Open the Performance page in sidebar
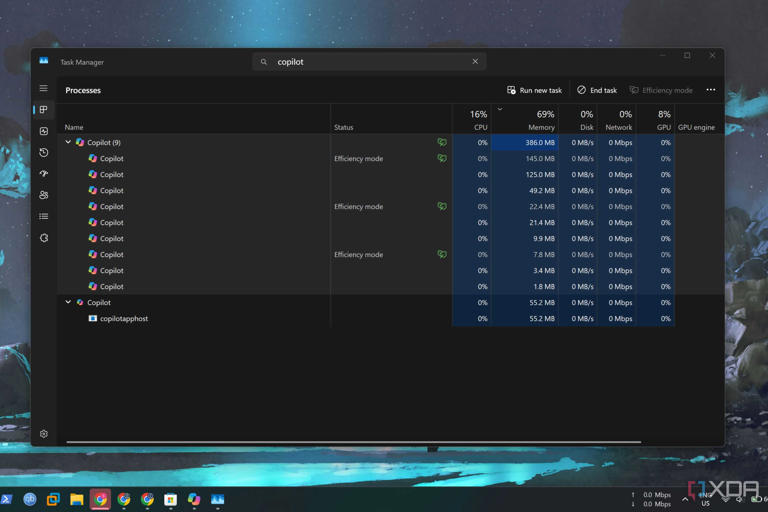The height and width of the screenshot is (512, 768). coord(44,131)
